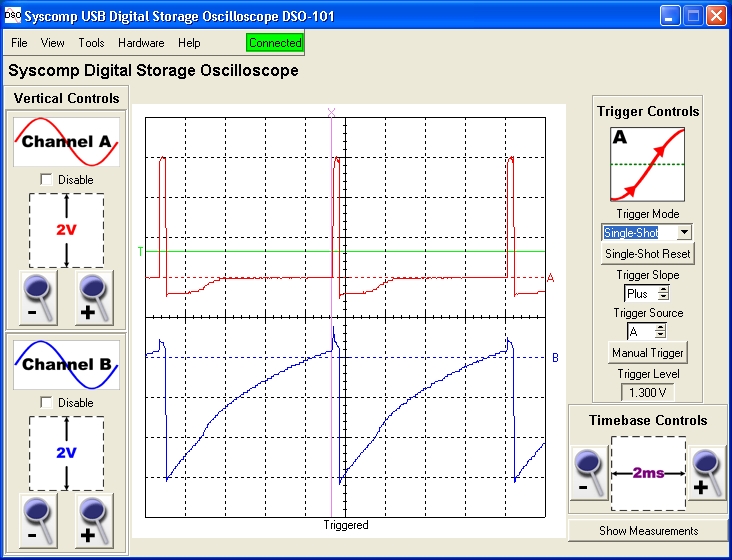The image size is (732, 560).
Task: Click the trigger slope diagram icon
Action: tap(648, 164)
